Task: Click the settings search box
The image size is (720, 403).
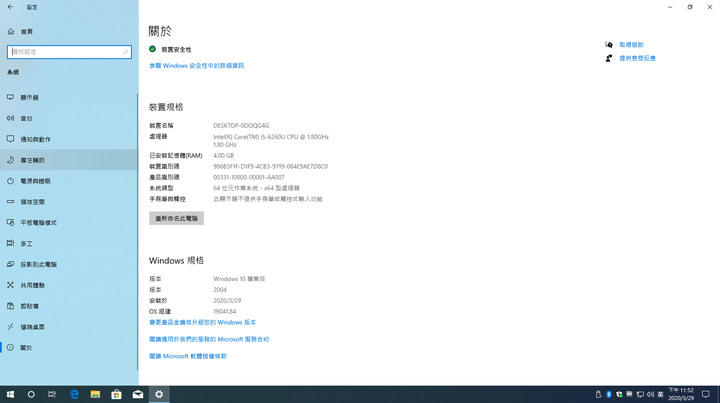Action: (69, 52)
